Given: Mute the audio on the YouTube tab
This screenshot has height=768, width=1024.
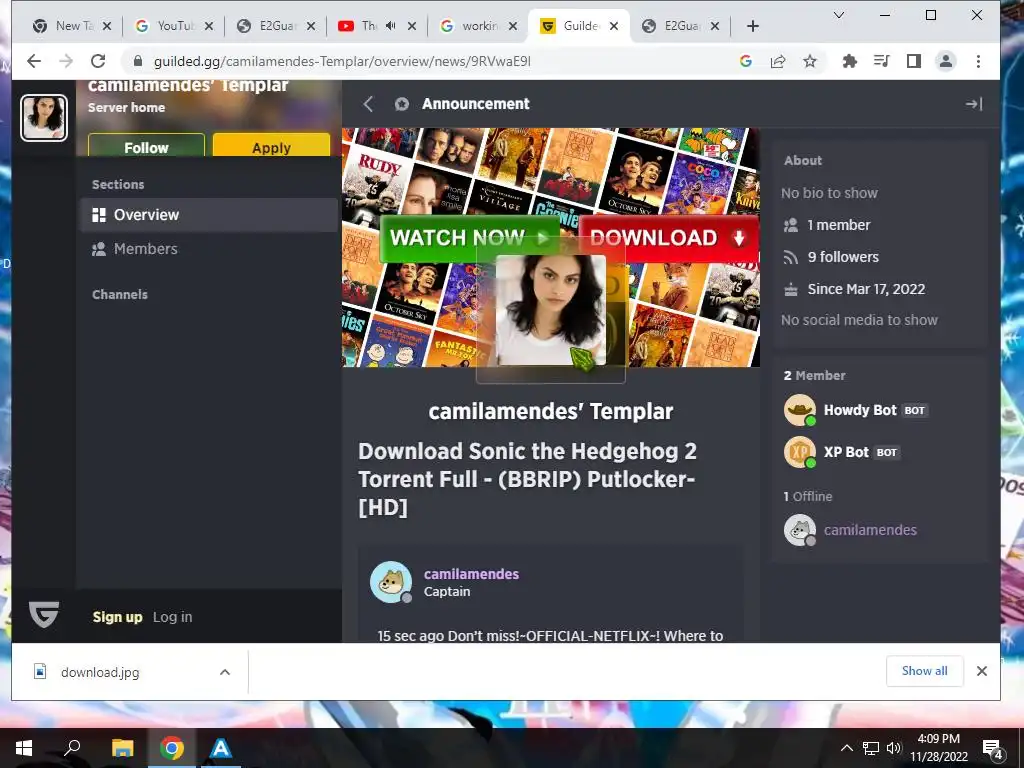Looking at the screenshot, I should click(391, 26).
